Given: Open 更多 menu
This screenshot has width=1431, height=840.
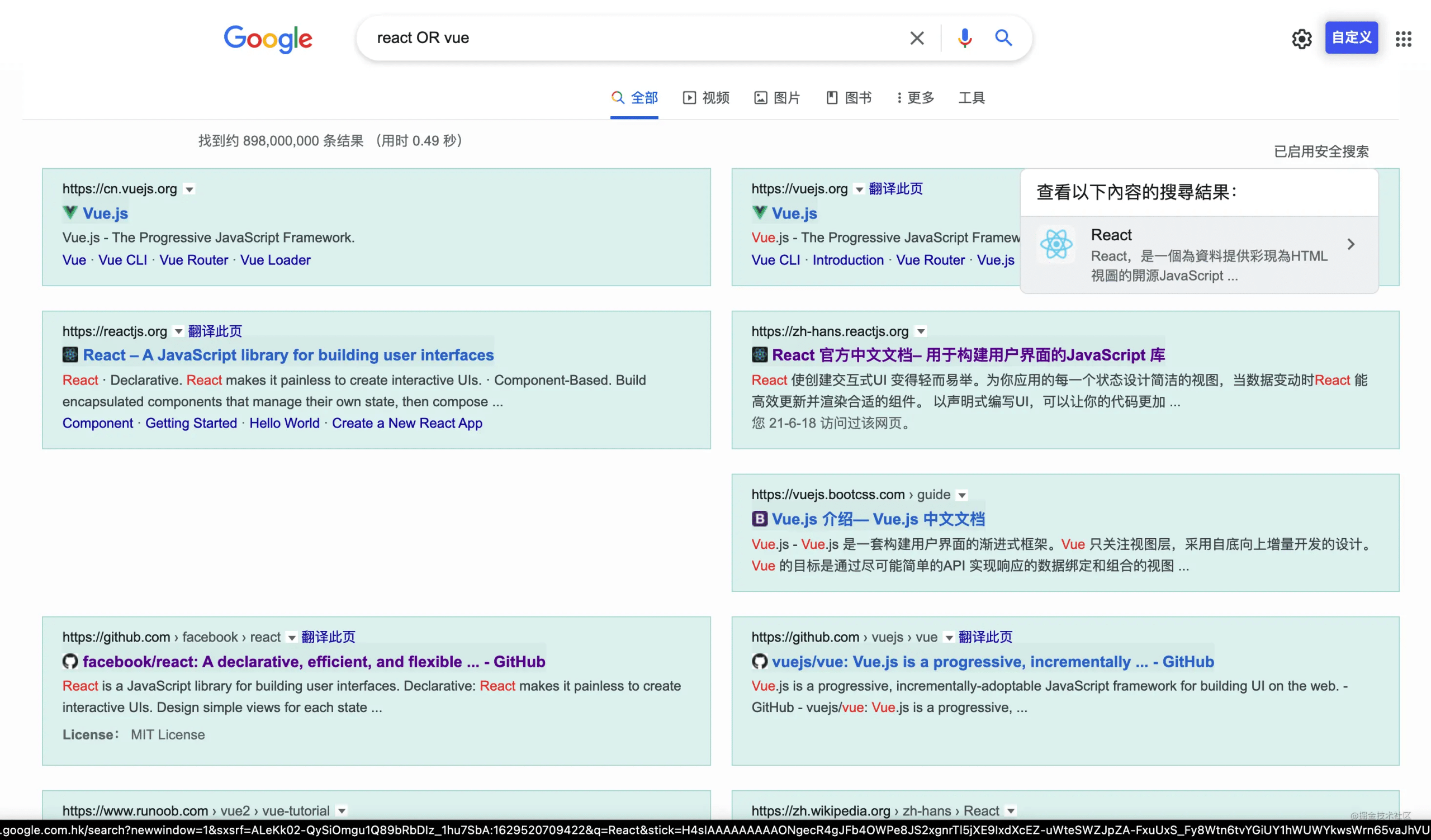Looking at the screenshot, I should click(916, 98).
